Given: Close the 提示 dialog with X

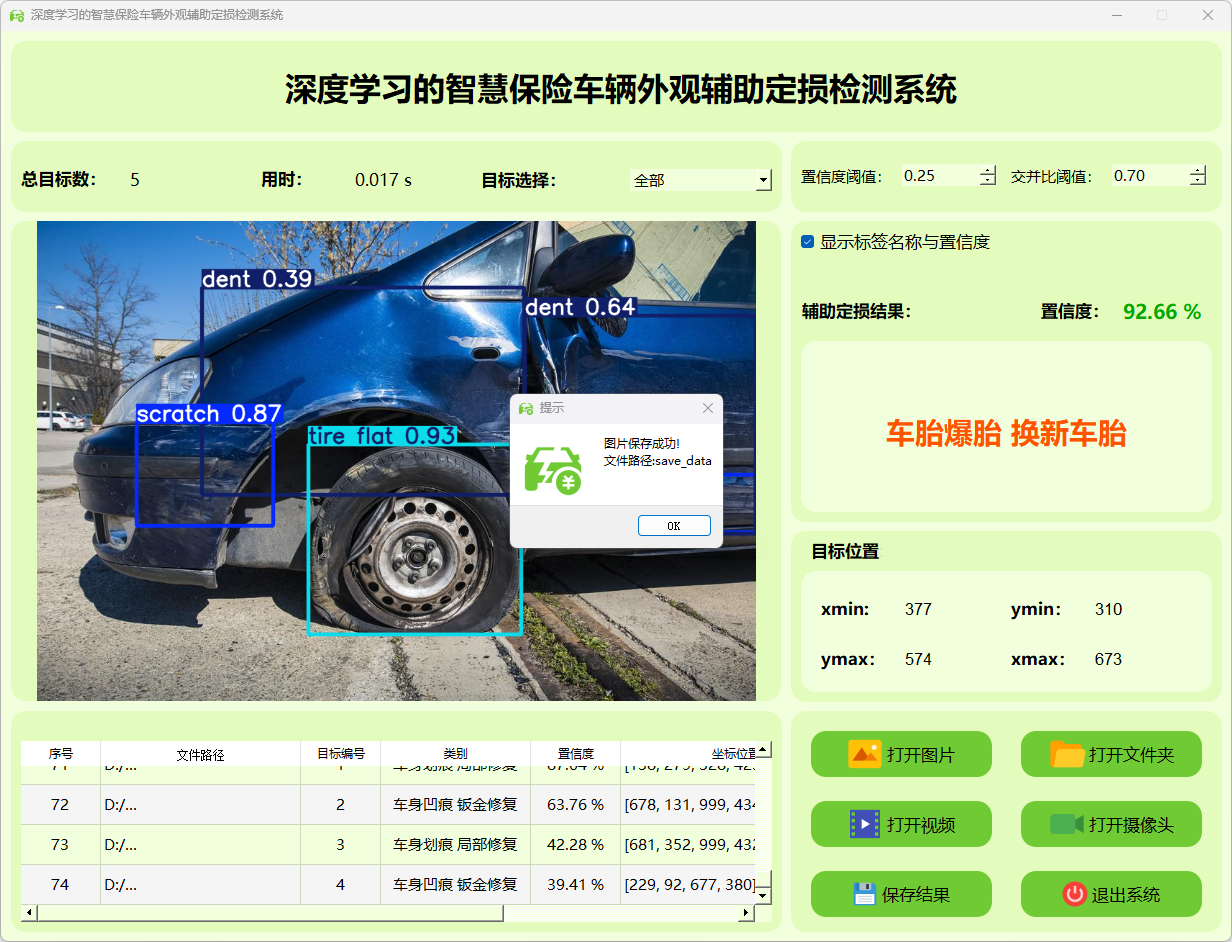Looking at the screenshot, I should (708, 408).
